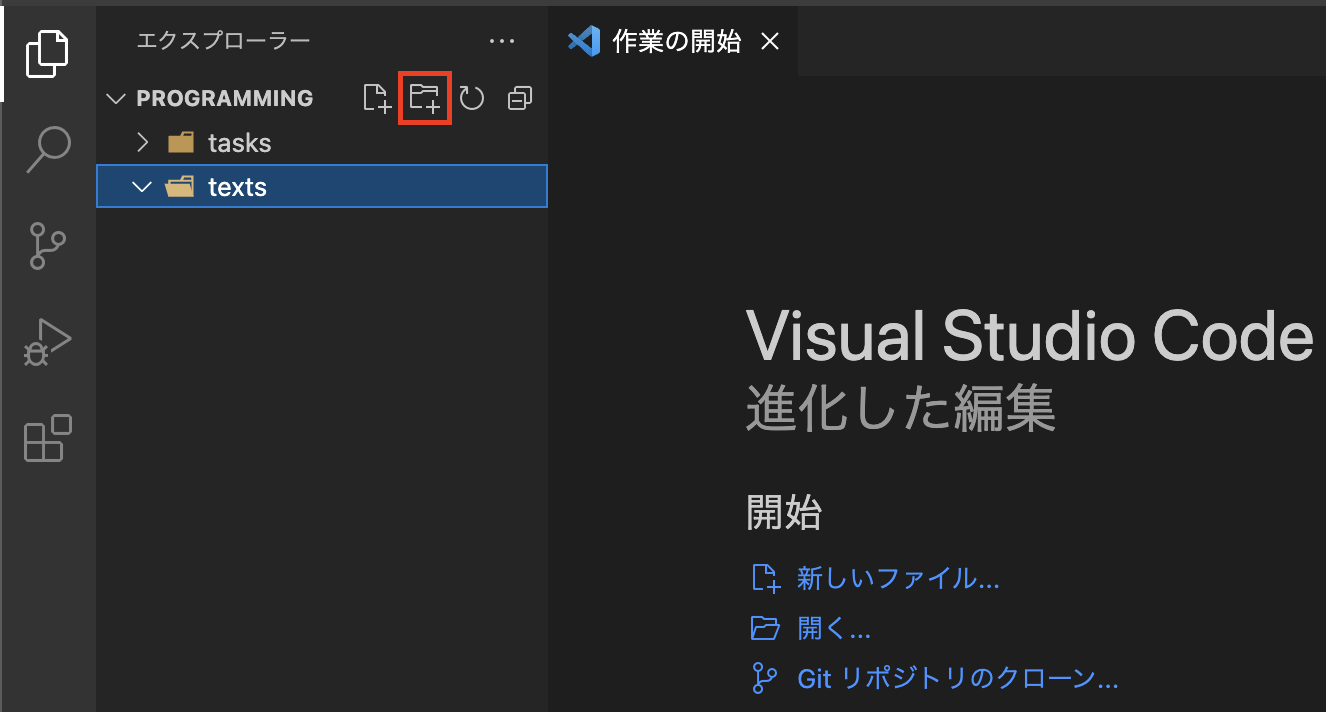This screenshot has width=1326, height=712.
Task: Select the Source Control icon
Action: click(46, 246)
